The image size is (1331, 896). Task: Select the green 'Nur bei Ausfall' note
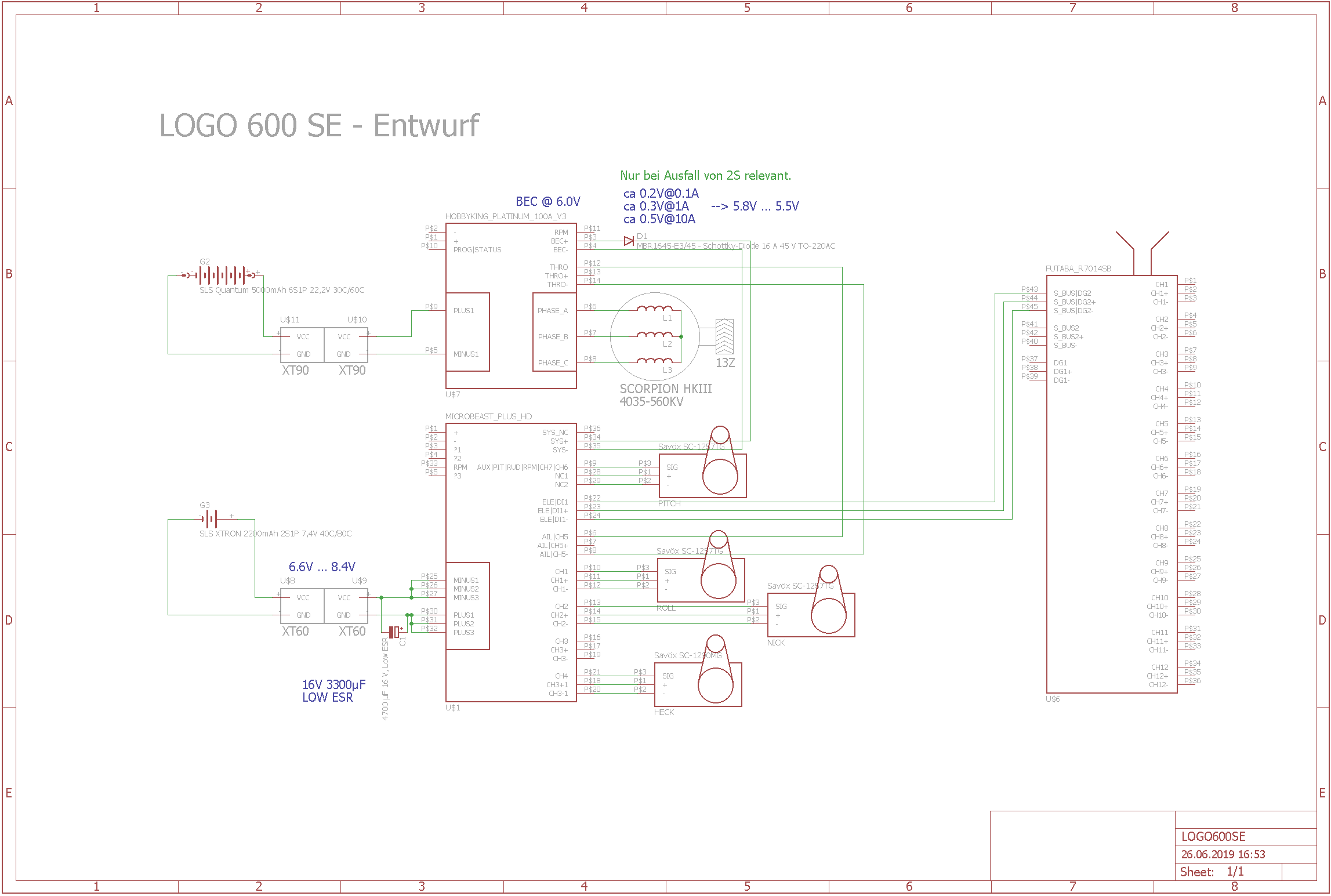point(705,176)
